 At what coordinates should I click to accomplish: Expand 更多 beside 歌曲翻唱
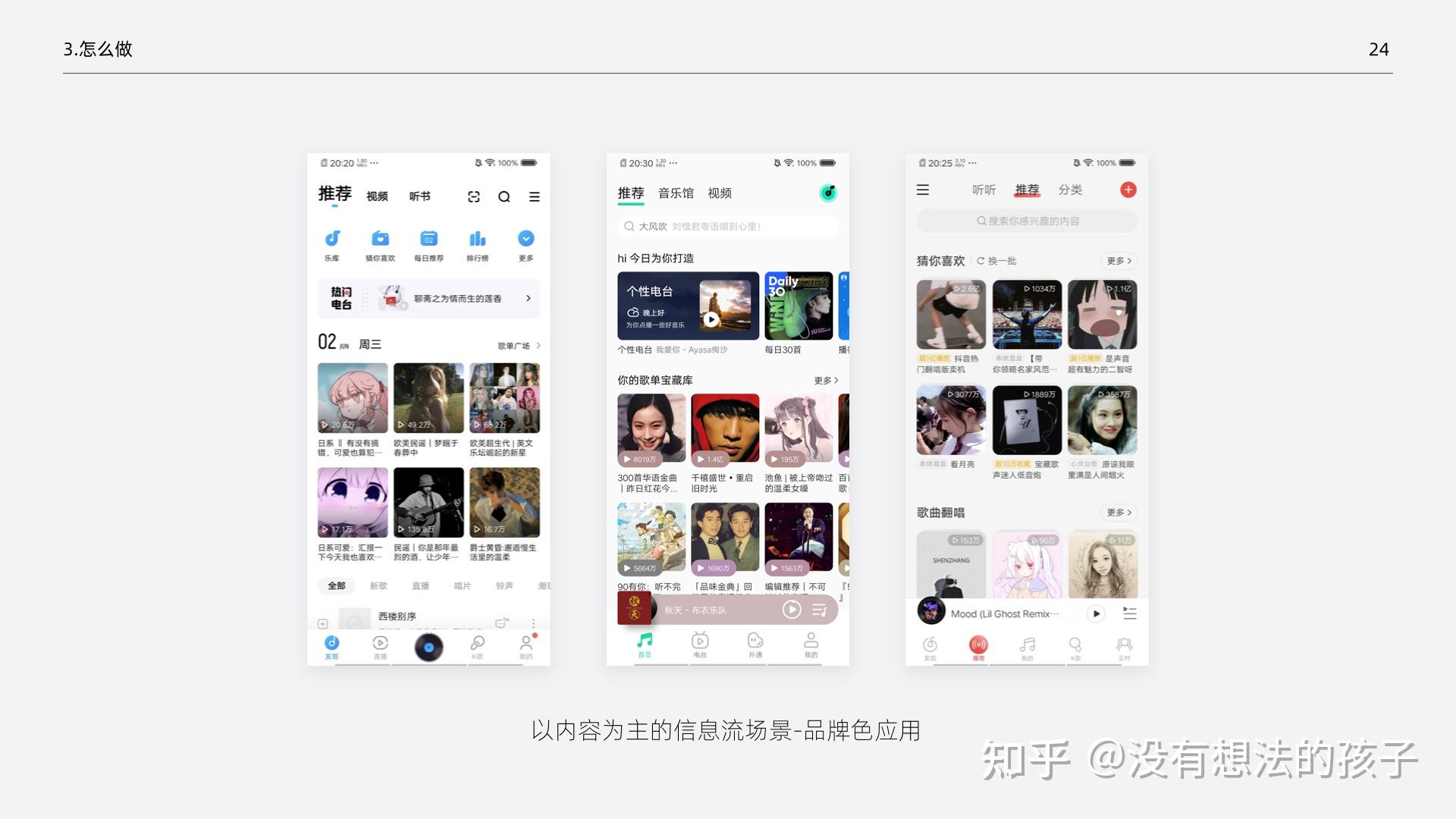[1119, 513]
